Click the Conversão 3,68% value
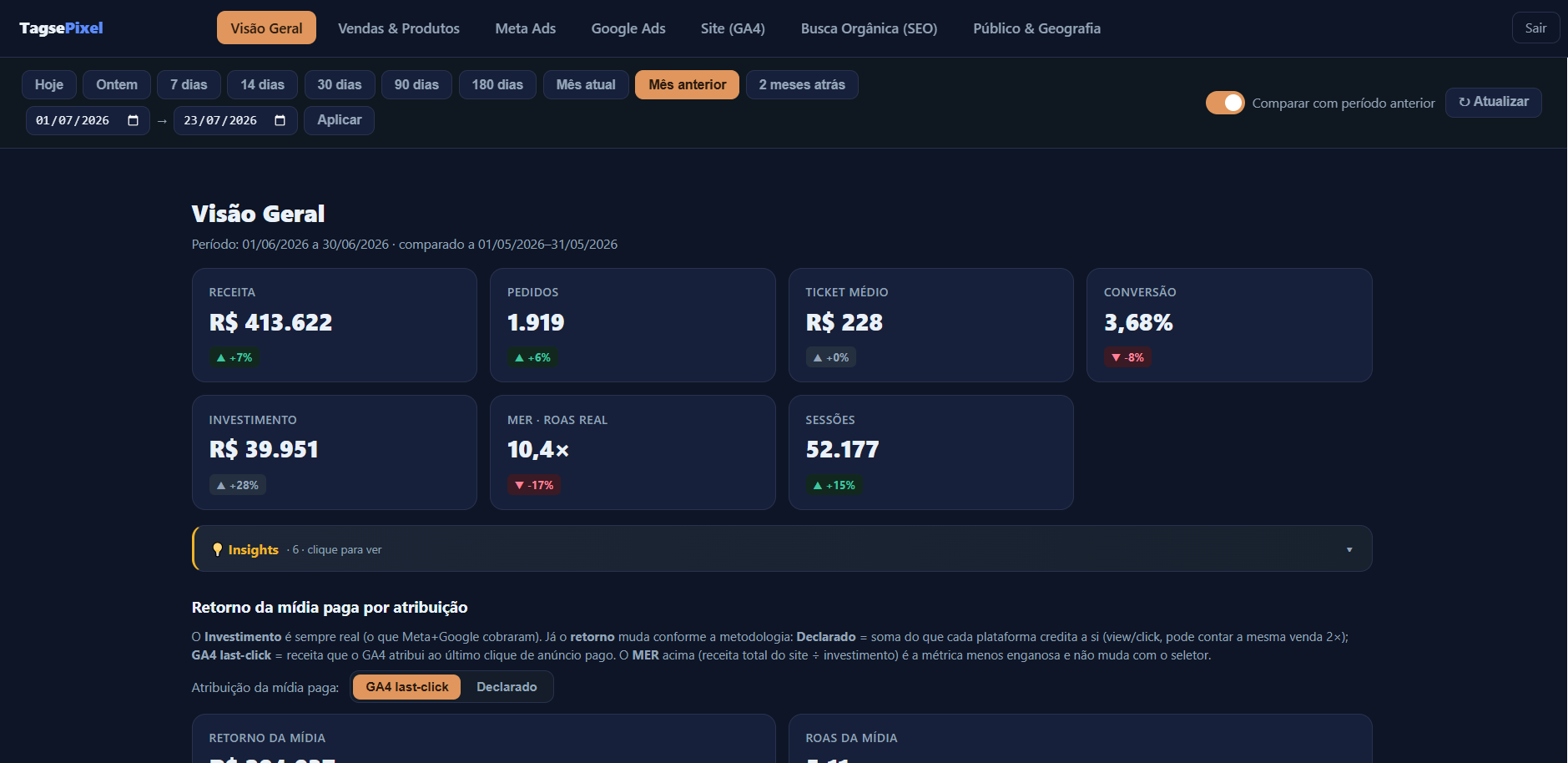Image resolution: width=1568 pixels, height=763 pixels. [x=1138, y=322]
